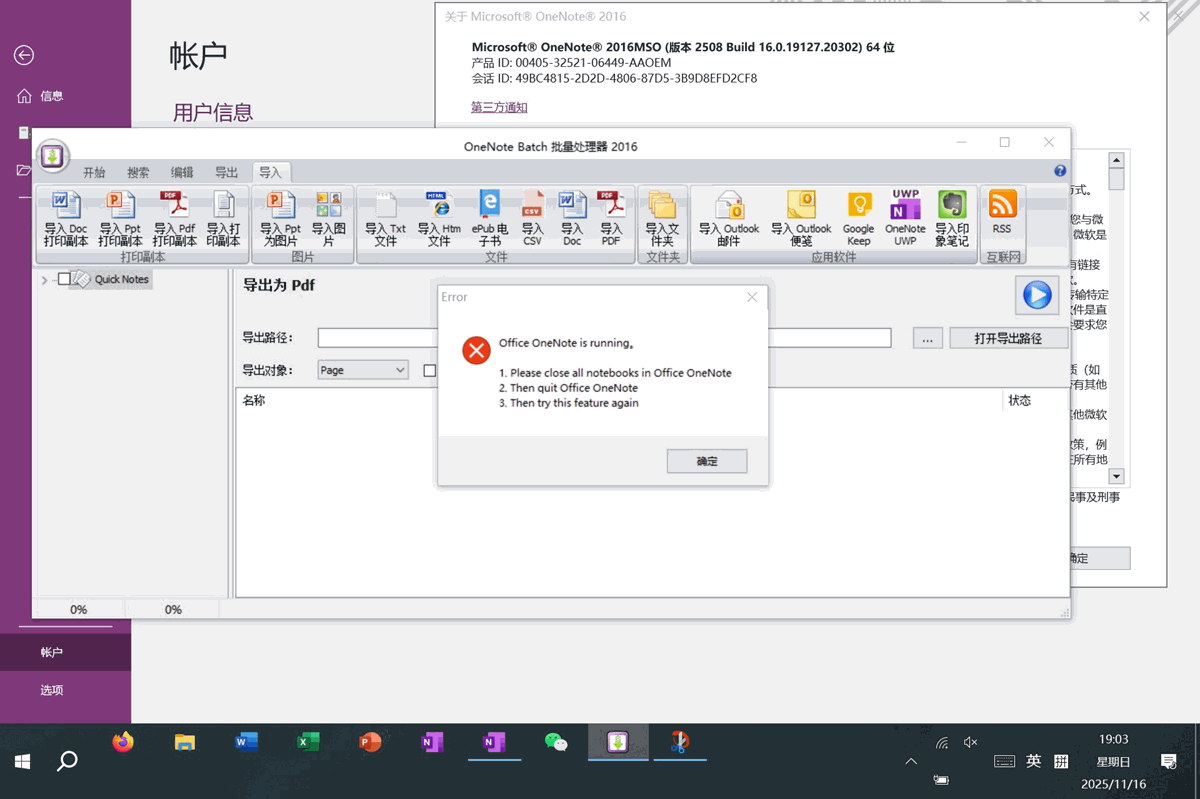Click the scroll down arrow in About dialog
The width and height of the screenshot is (1200, 799).
click(1116, 477)
